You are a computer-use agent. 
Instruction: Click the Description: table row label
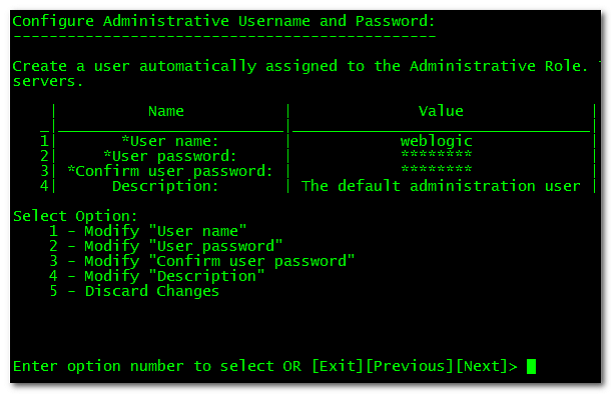[x=165, y=186]
